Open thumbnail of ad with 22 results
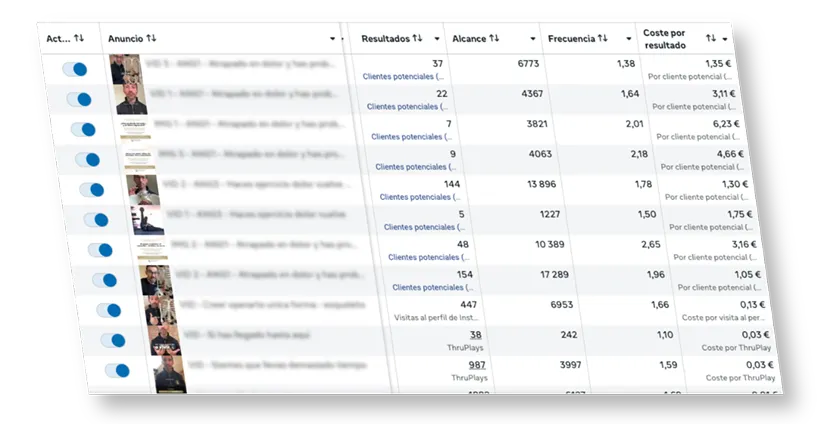 tap(131, 99)
